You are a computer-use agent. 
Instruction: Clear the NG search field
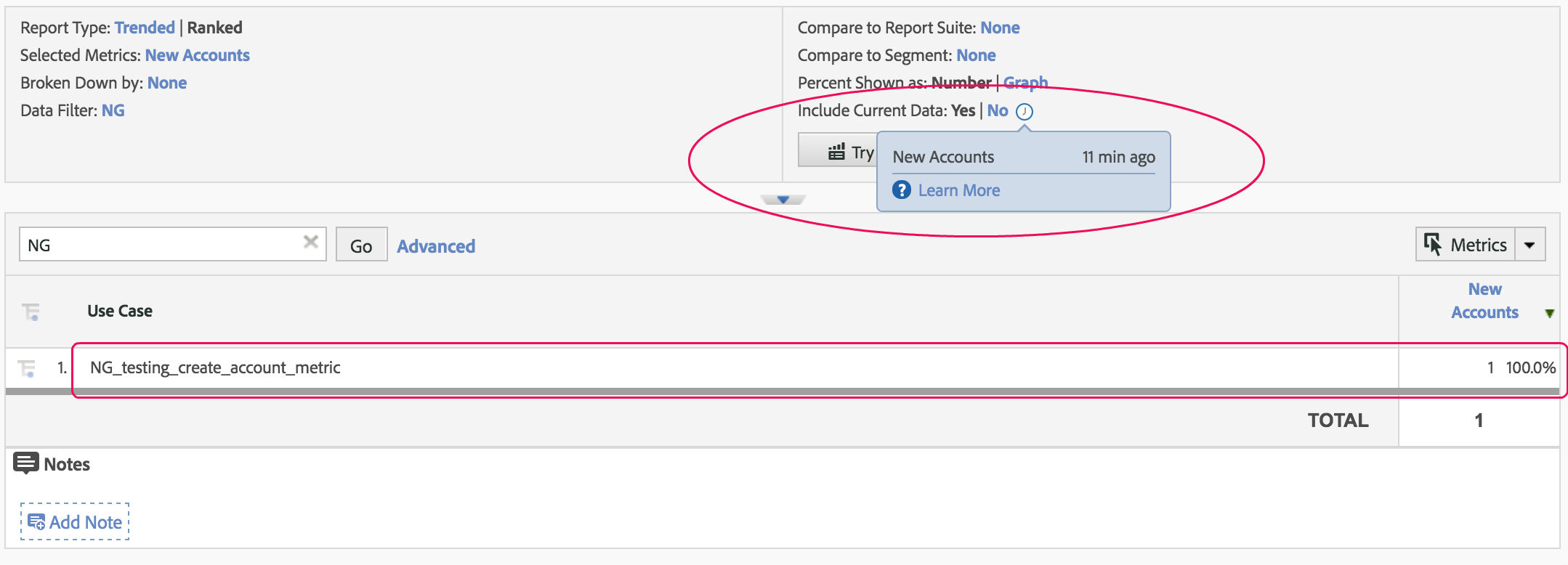coord(310,242)
